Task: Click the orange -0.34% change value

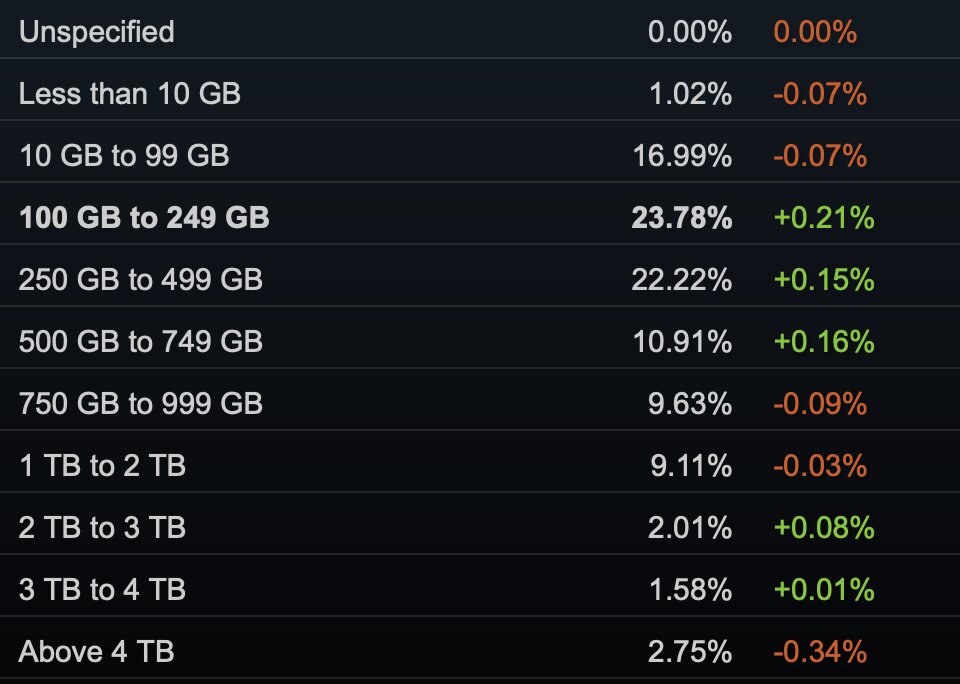Action: (820, 651)
